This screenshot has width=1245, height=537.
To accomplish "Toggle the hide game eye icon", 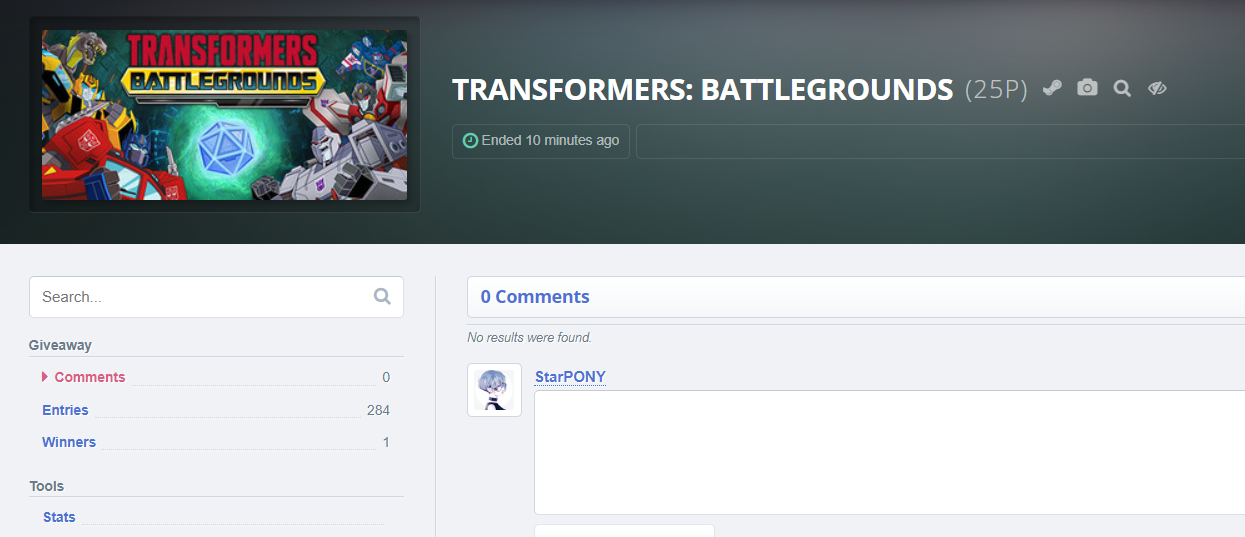I will 1157,88.
